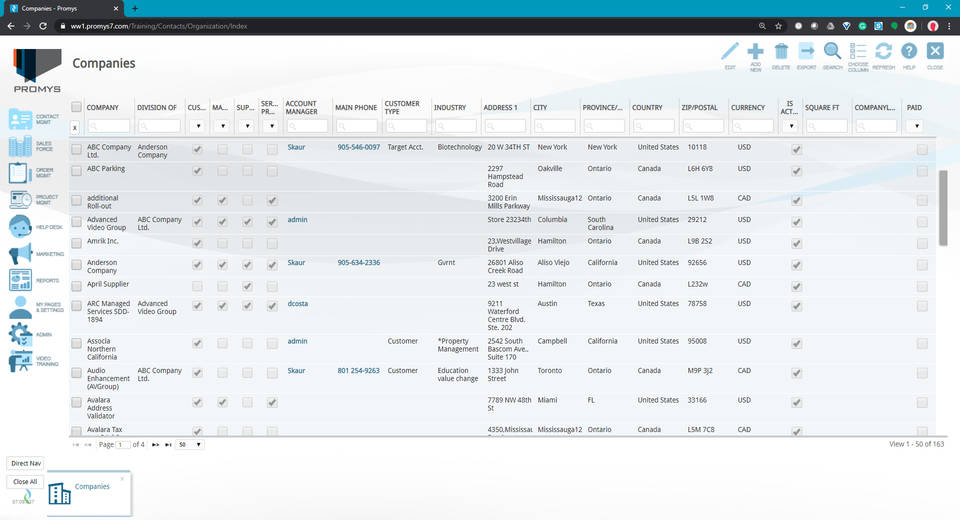Screen dimensions: 960x520
Task: Open a new browser tab
Action: point(135,9)
